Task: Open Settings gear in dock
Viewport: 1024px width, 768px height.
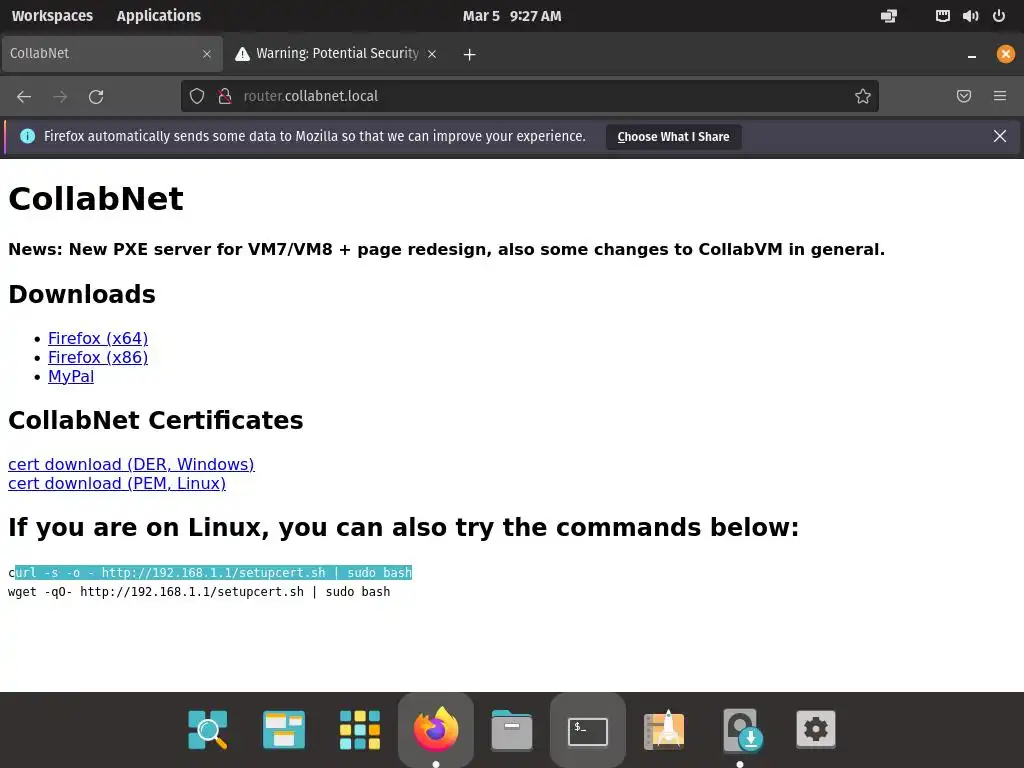Action: [x=816, y=728]
